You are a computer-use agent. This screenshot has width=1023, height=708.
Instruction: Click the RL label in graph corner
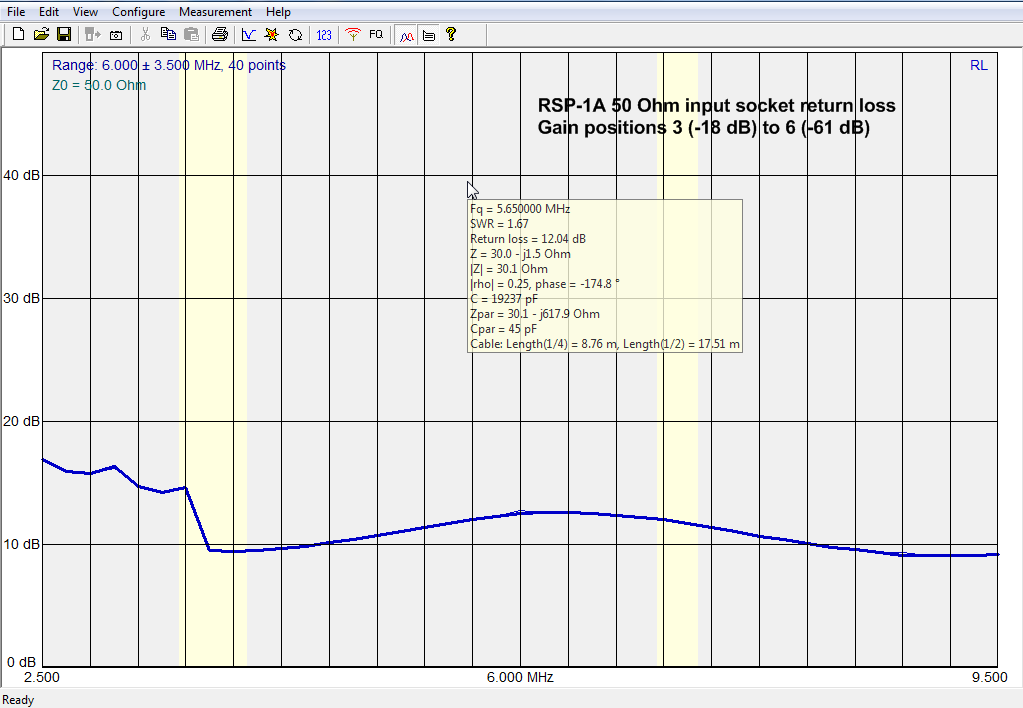[x=979, y=65]
